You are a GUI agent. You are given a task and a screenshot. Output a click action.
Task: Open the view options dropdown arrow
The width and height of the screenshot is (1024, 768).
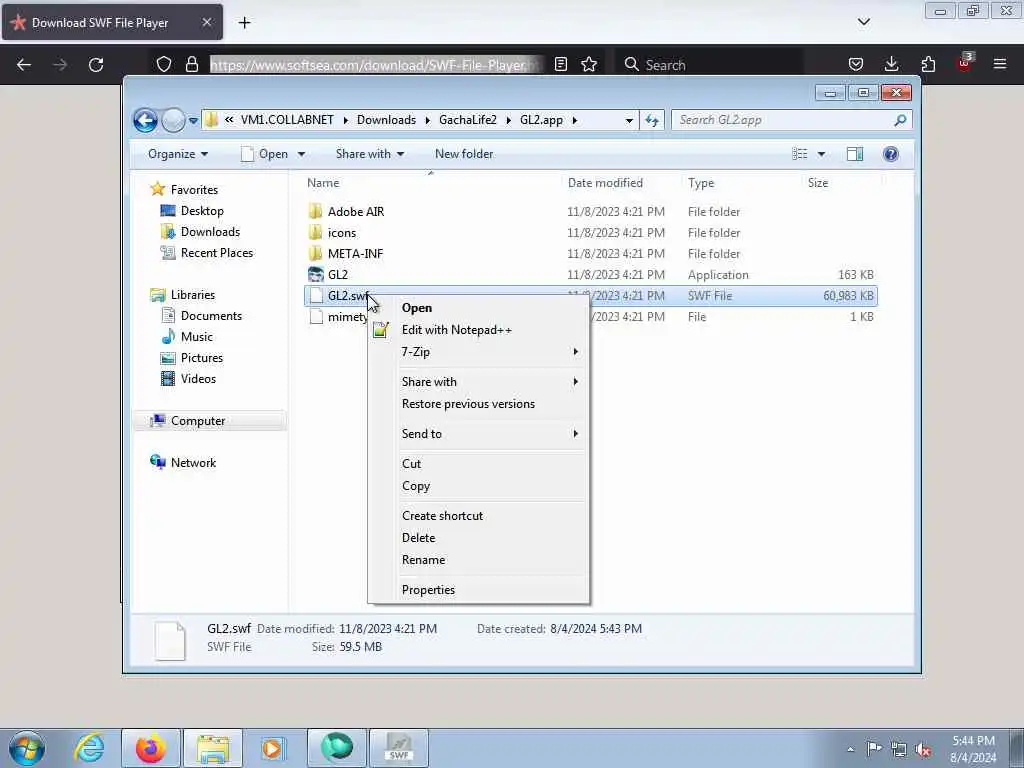coord(821,154)
